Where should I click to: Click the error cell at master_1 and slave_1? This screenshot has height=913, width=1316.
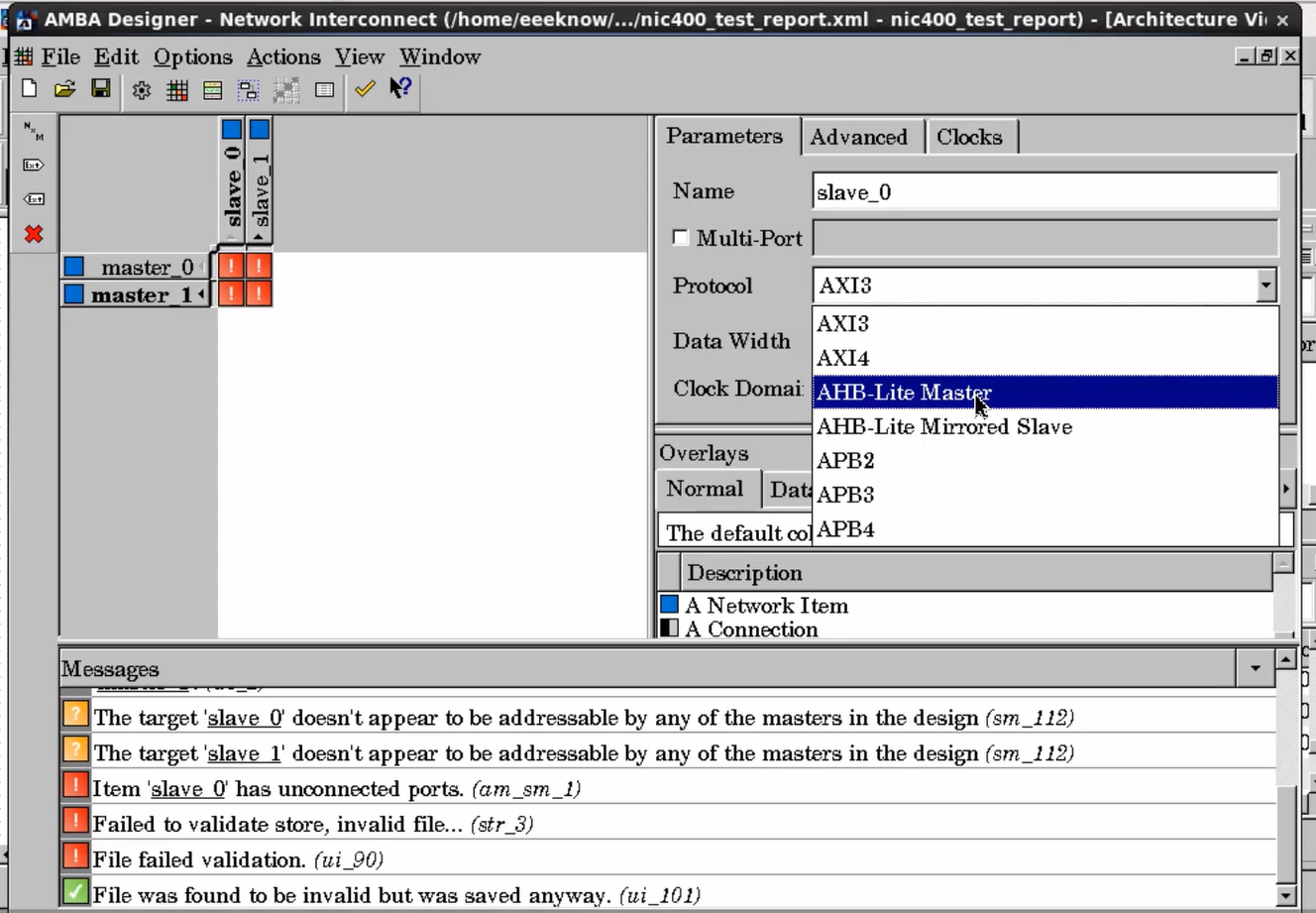point(259,293)
